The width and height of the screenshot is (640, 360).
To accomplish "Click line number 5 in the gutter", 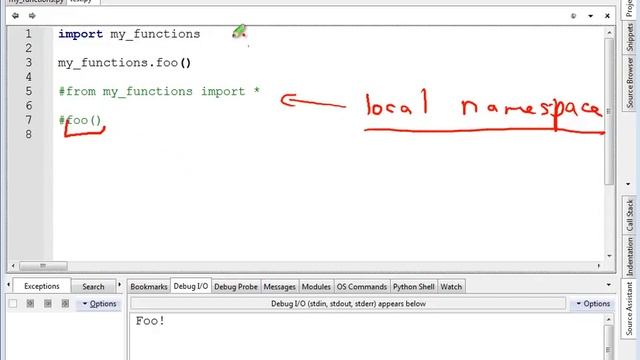I will (x=29, y=91).
